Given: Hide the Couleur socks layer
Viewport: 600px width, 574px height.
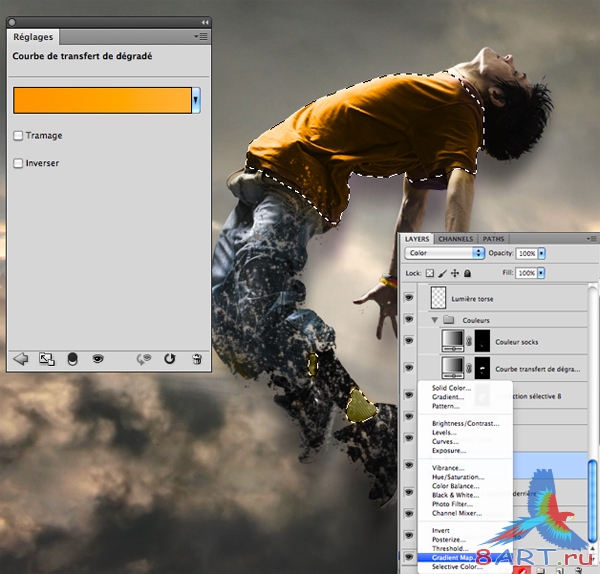Looking at the screenshot, I should [409, 341].
